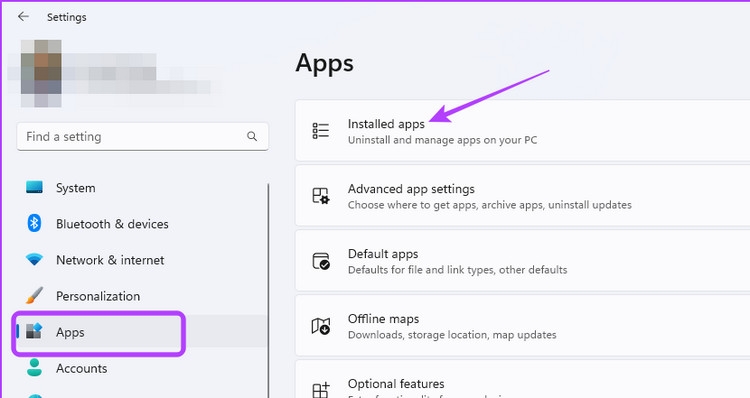Click the search magnifier icon

252,136
